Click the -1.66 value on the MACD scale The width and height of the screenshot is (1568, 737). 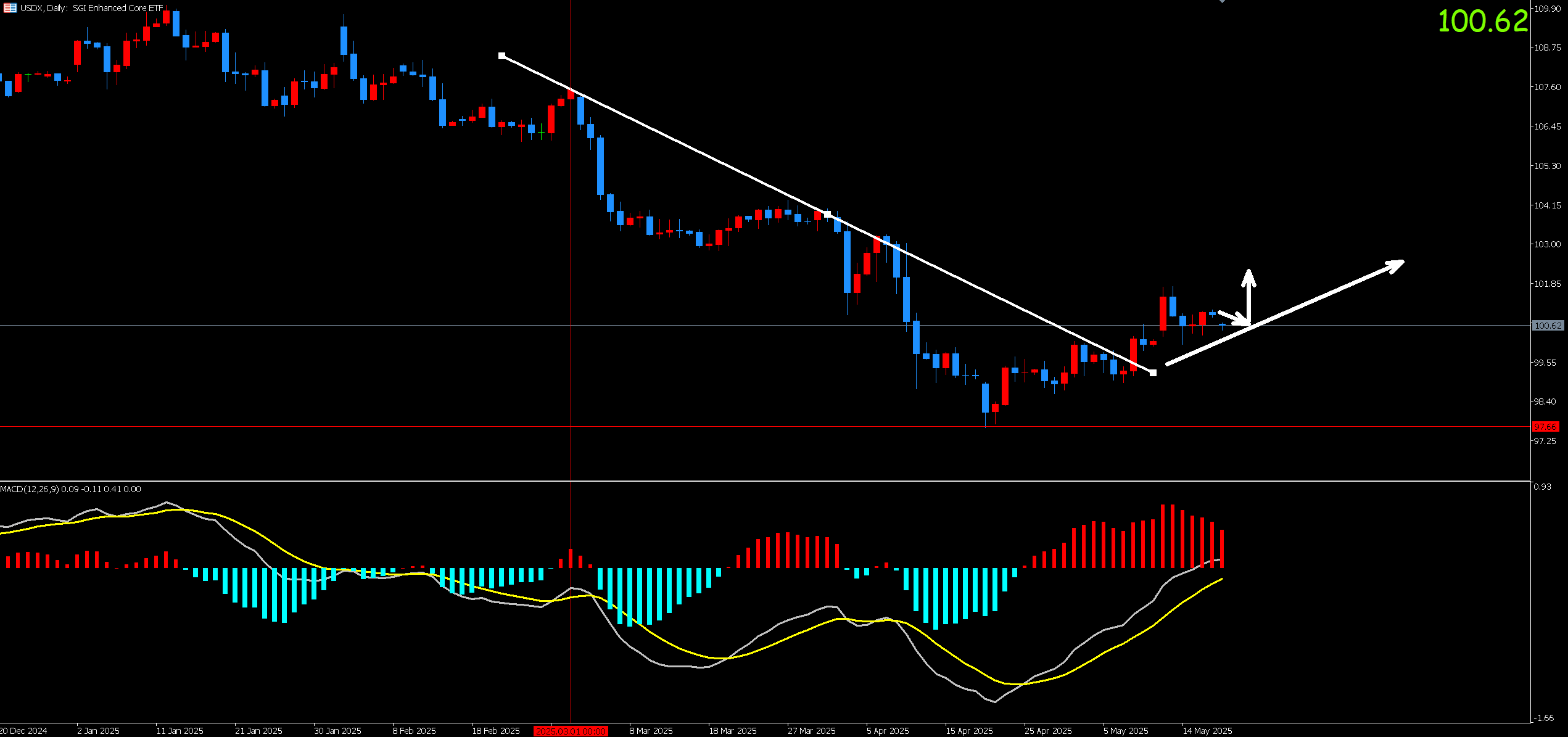click(1545, 718)
